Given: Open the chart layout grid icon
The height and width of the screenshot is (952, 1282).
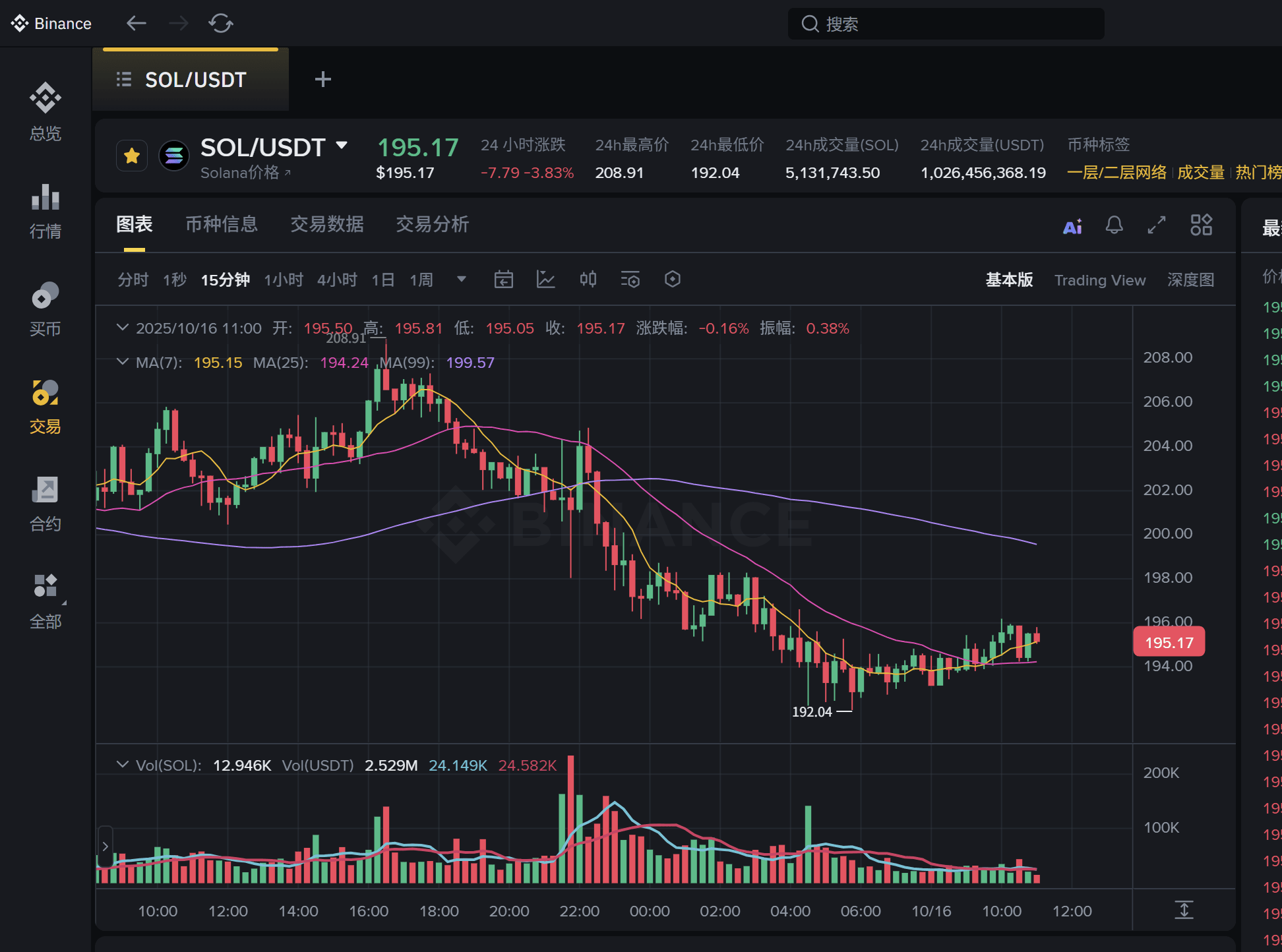Looking at the screenshot, I should click(x=1201, y=225).
